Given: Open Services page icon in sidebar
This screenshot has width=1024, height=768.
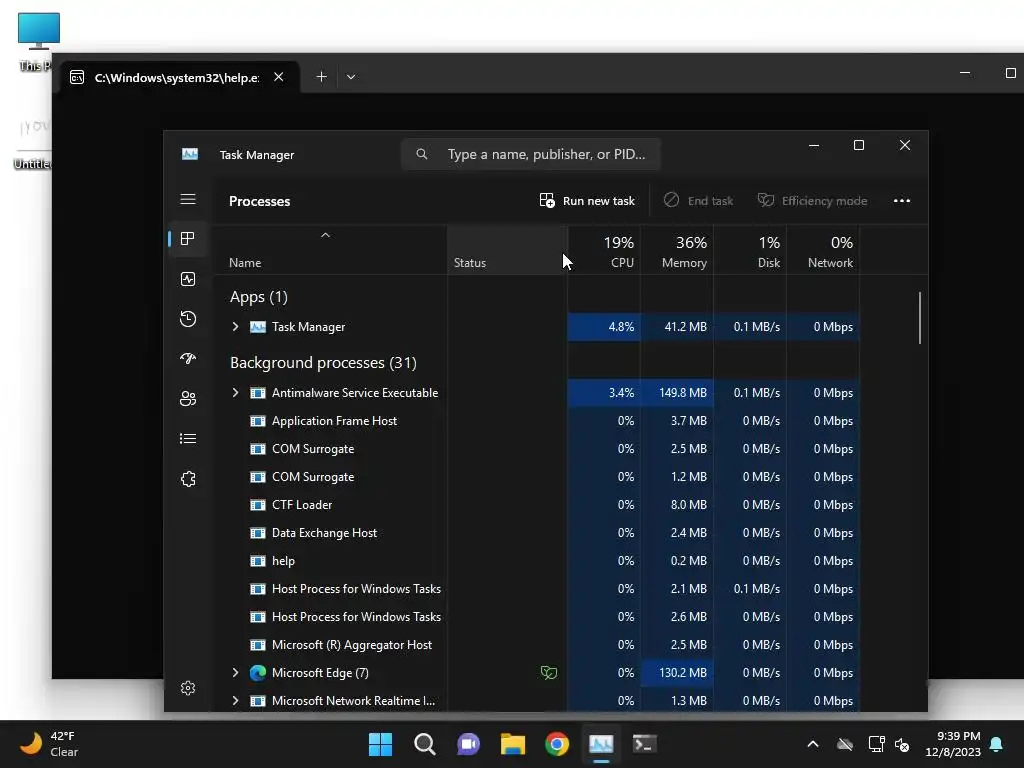Looking at the screenshot, I should (188, 479).
